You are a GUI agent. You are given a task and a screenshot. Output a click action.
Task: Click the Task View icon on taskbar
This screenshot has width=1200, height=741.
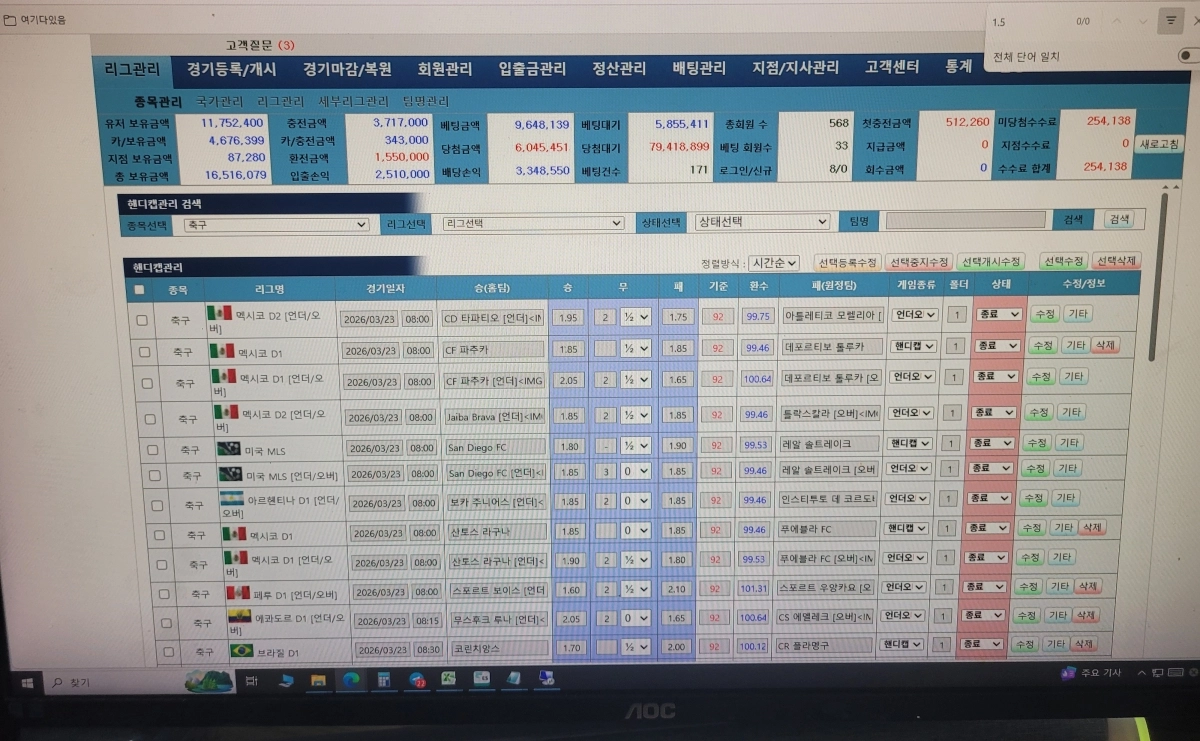click(x=251, y=680)
